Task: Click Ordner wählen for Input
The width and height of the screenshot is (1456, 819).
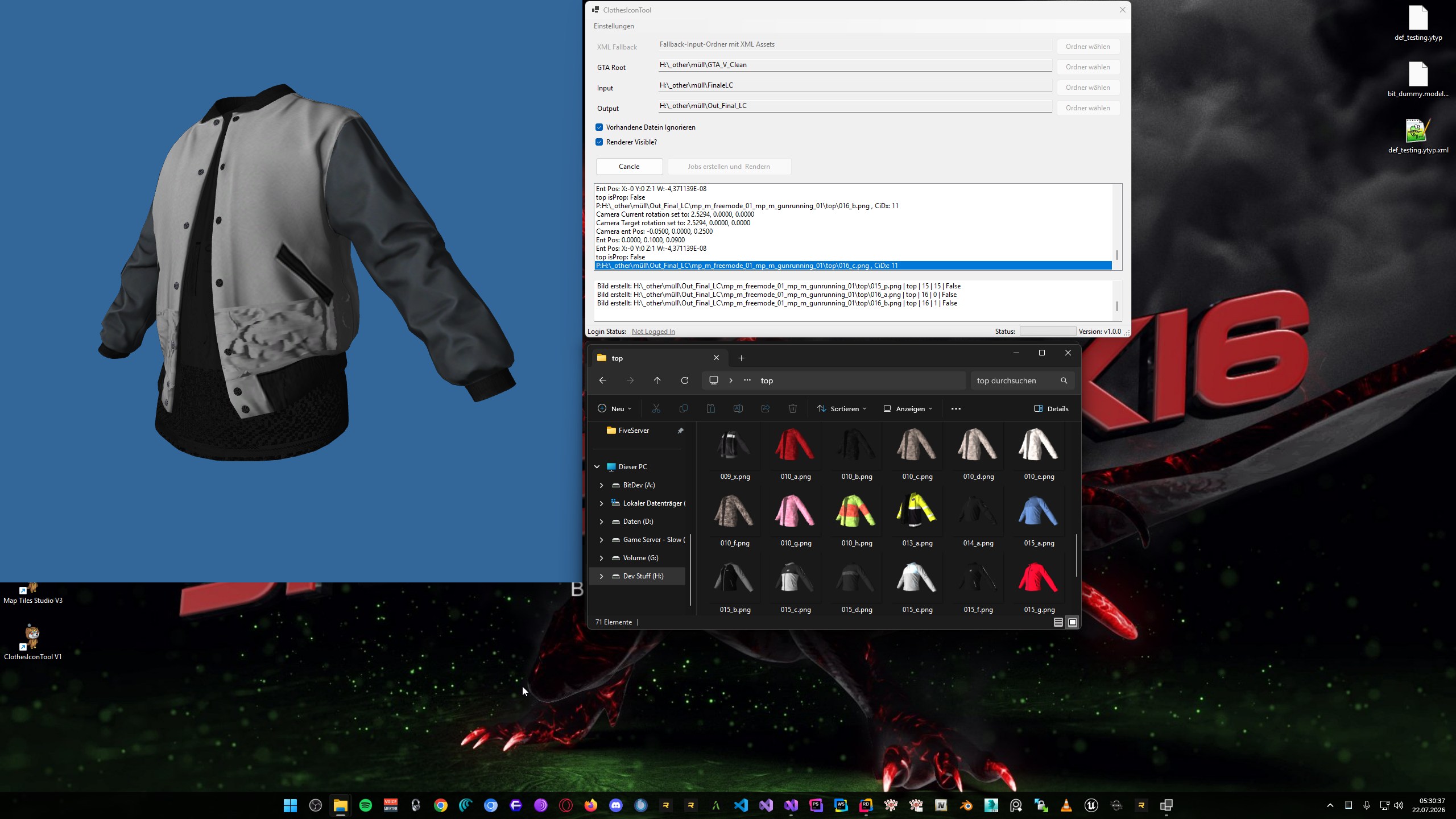Action: (1088, 88)
